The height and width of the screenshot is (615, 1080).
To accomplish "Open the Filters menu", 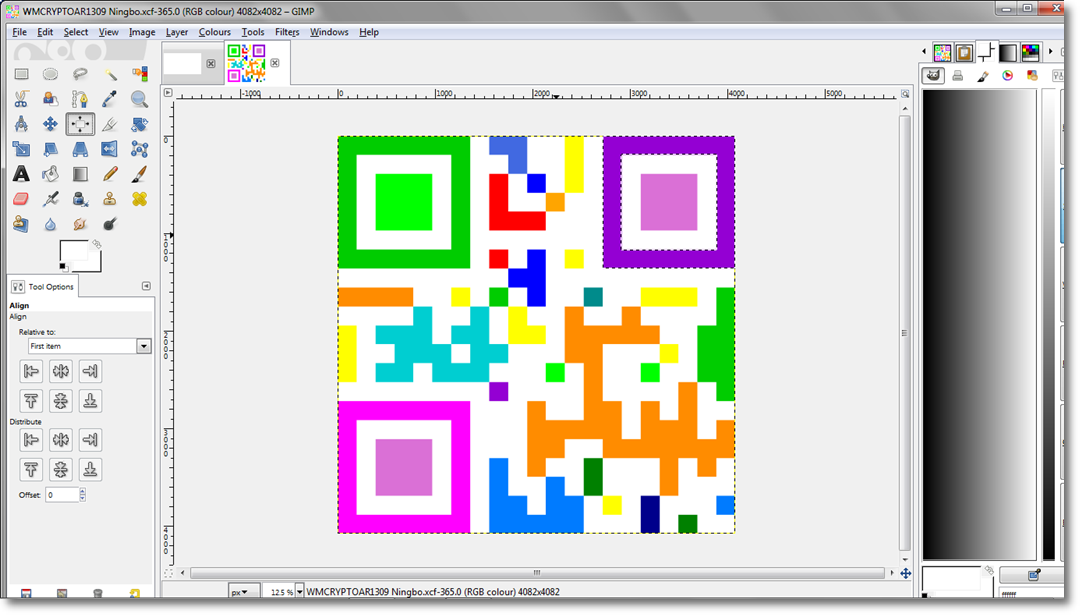I will [287, 32].
